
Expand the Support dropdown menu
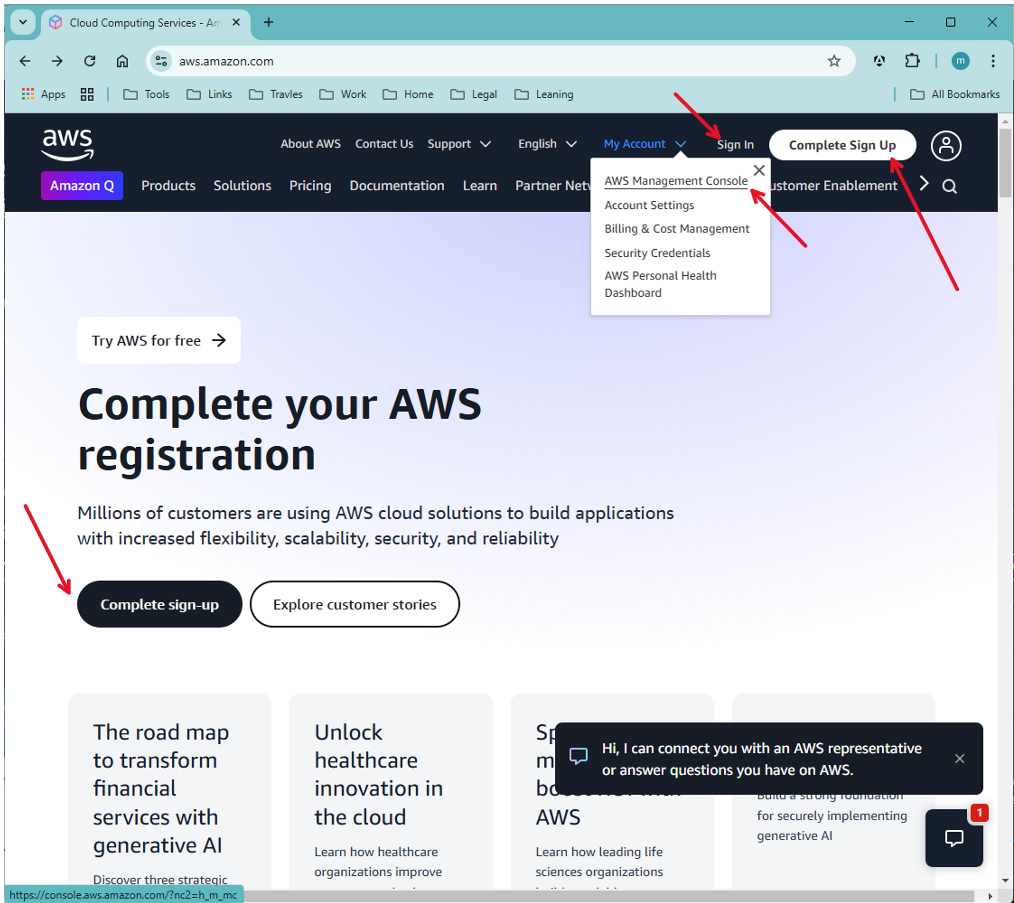[458, 144]
